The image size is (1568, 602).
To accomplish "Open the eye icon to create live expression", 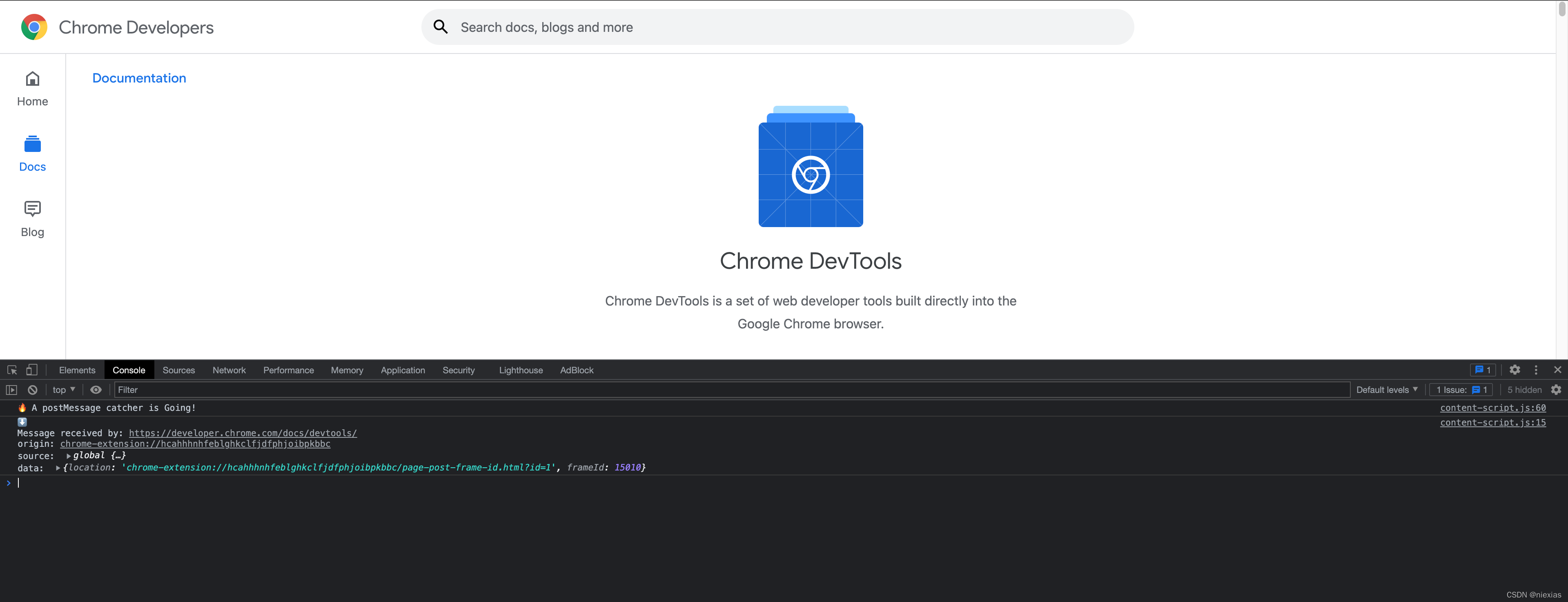I will 96,390.
